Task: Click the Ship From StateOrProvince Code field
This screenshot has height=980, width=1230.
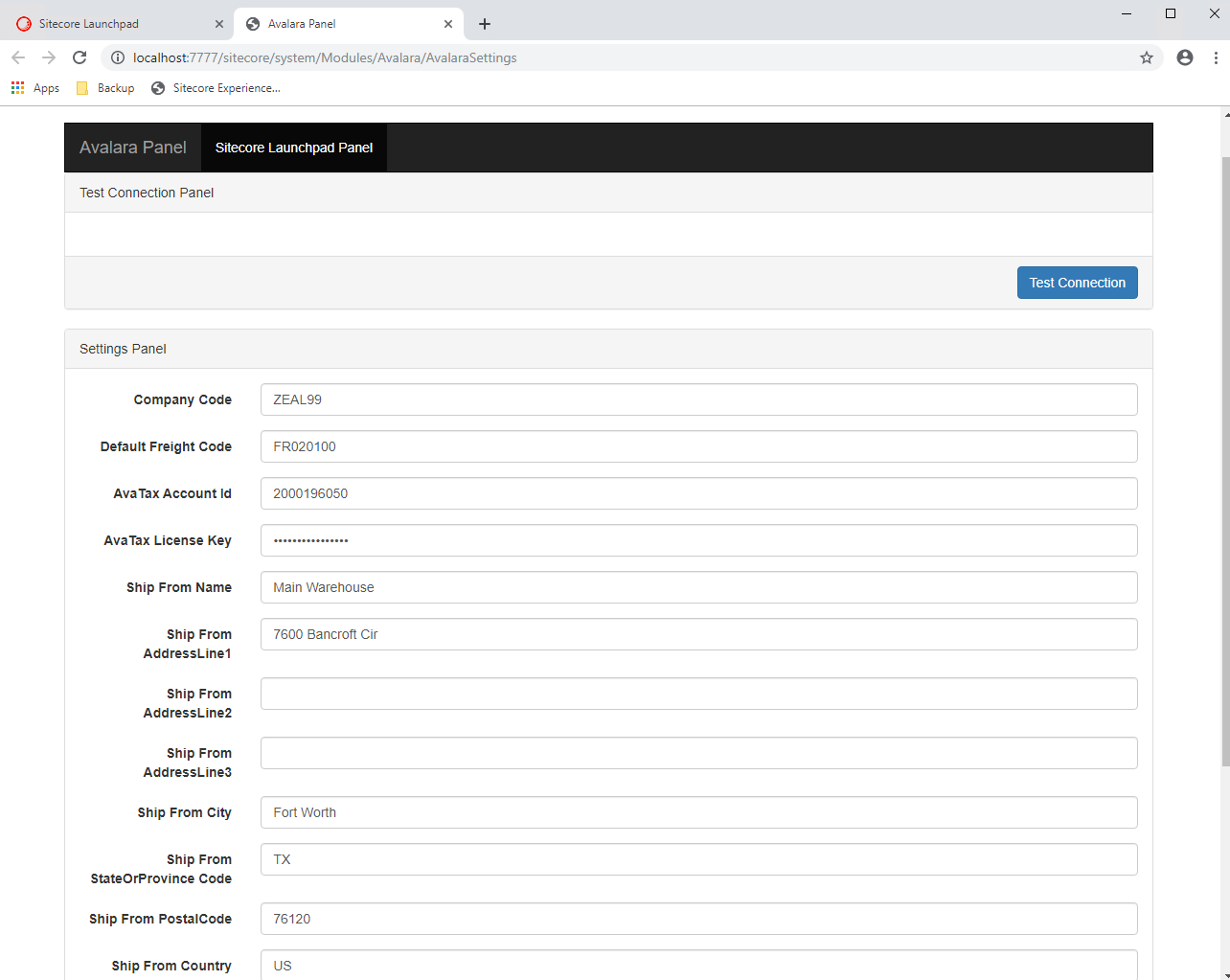Action: (x=699, y=859)
